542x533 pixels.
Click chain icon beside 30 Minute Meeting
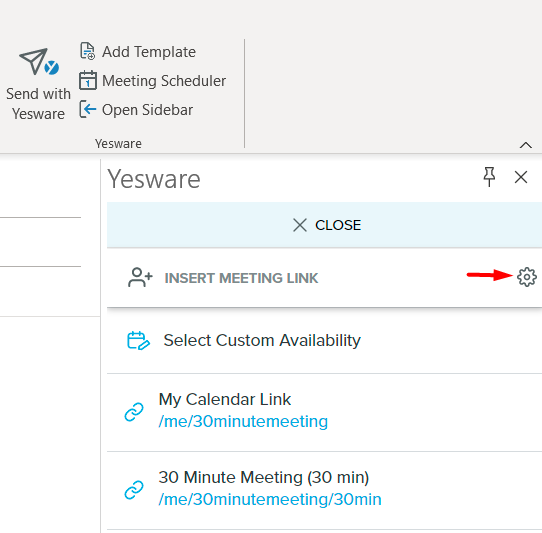(x=134, y=490)
